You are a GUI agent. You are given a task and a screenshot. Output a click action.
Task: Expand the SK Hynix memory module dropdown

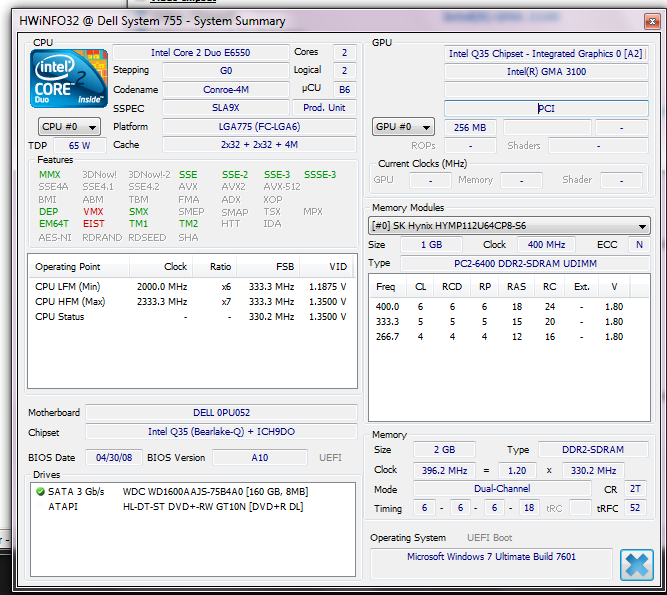509,226
